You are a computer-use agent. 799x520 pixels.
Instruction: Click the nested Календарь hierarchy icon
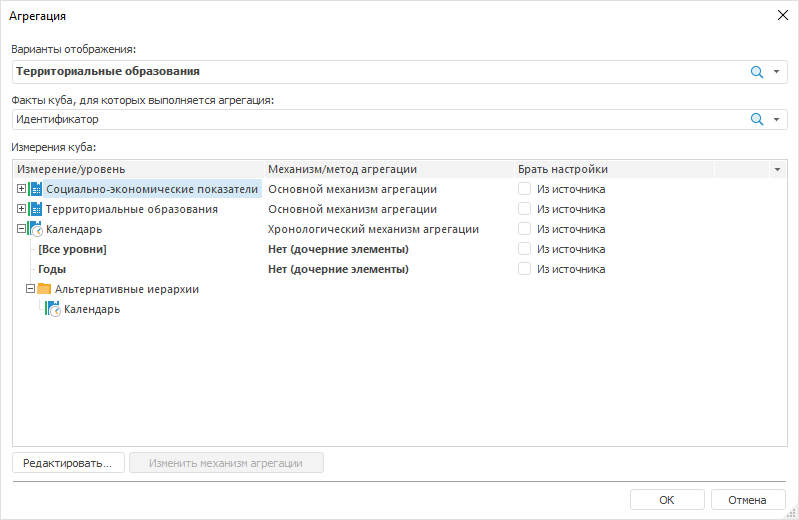53,309
